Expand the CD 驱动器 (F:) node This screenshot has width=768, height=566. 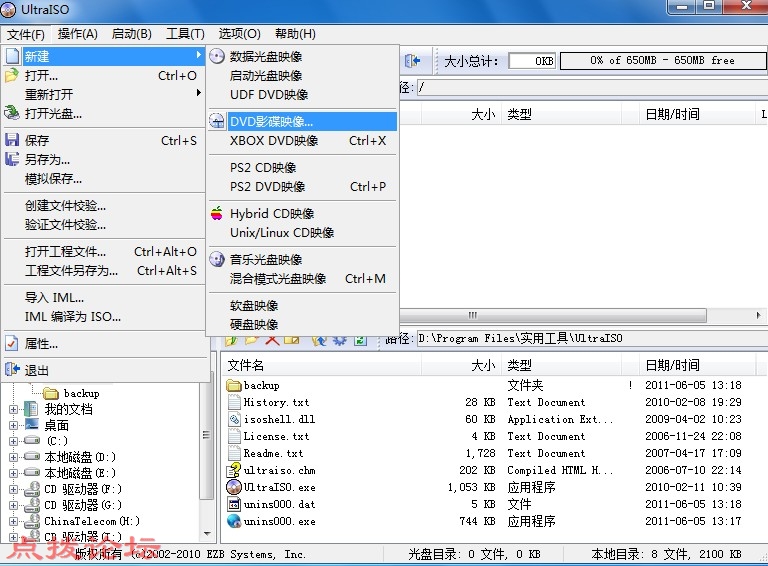tap(13, 489)
